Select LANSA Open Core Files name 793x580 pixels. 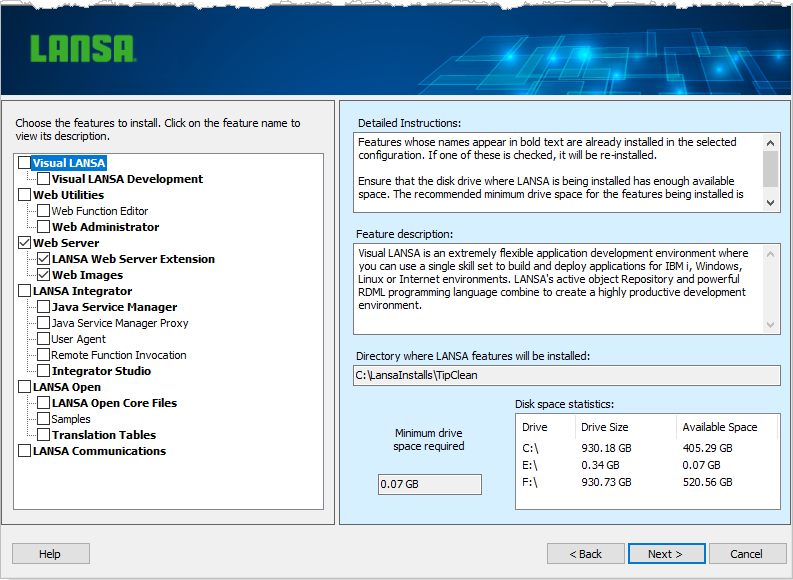[114, 403]
